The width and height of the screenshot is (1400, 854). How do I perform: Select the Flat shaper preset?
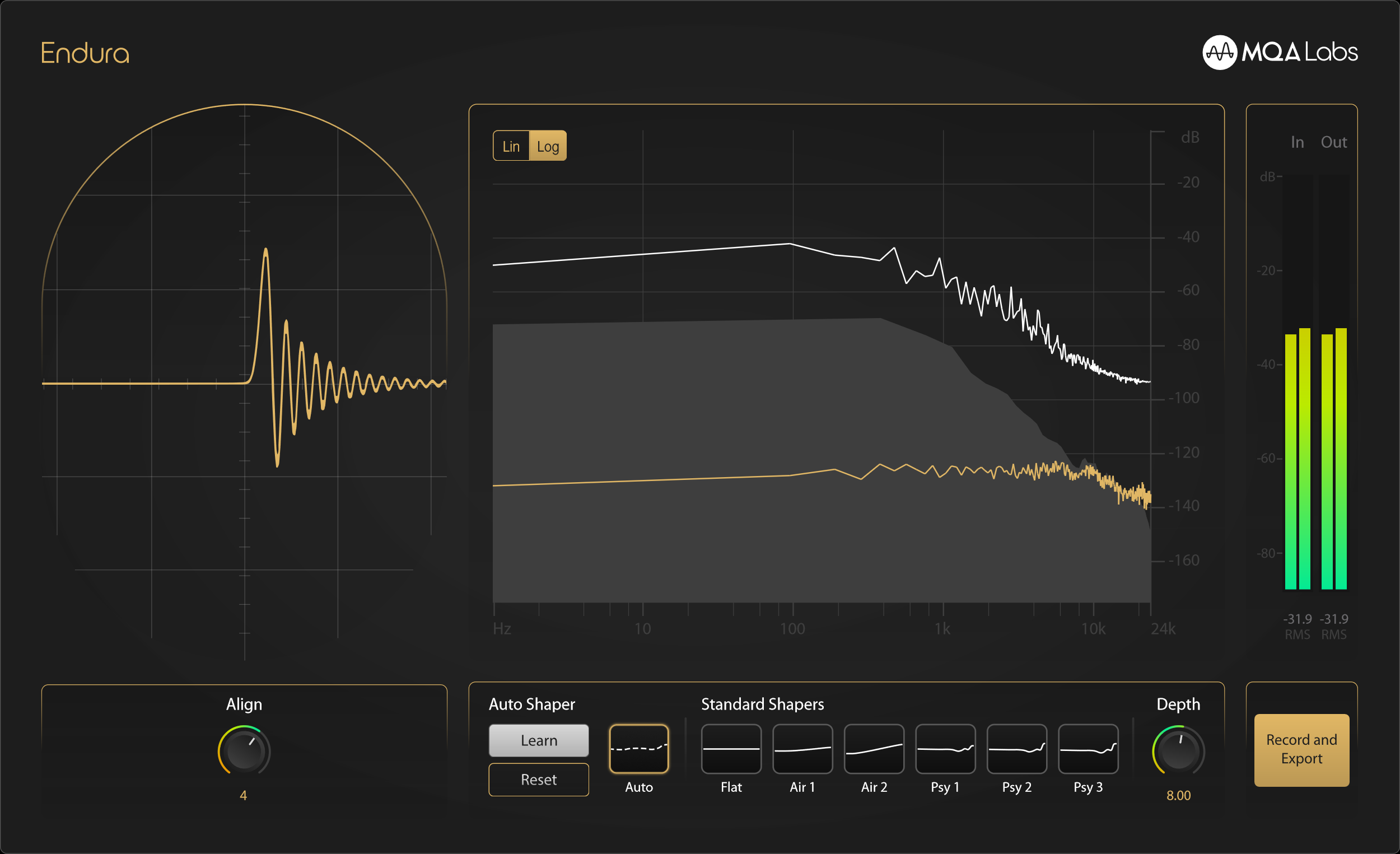point(731,748)
